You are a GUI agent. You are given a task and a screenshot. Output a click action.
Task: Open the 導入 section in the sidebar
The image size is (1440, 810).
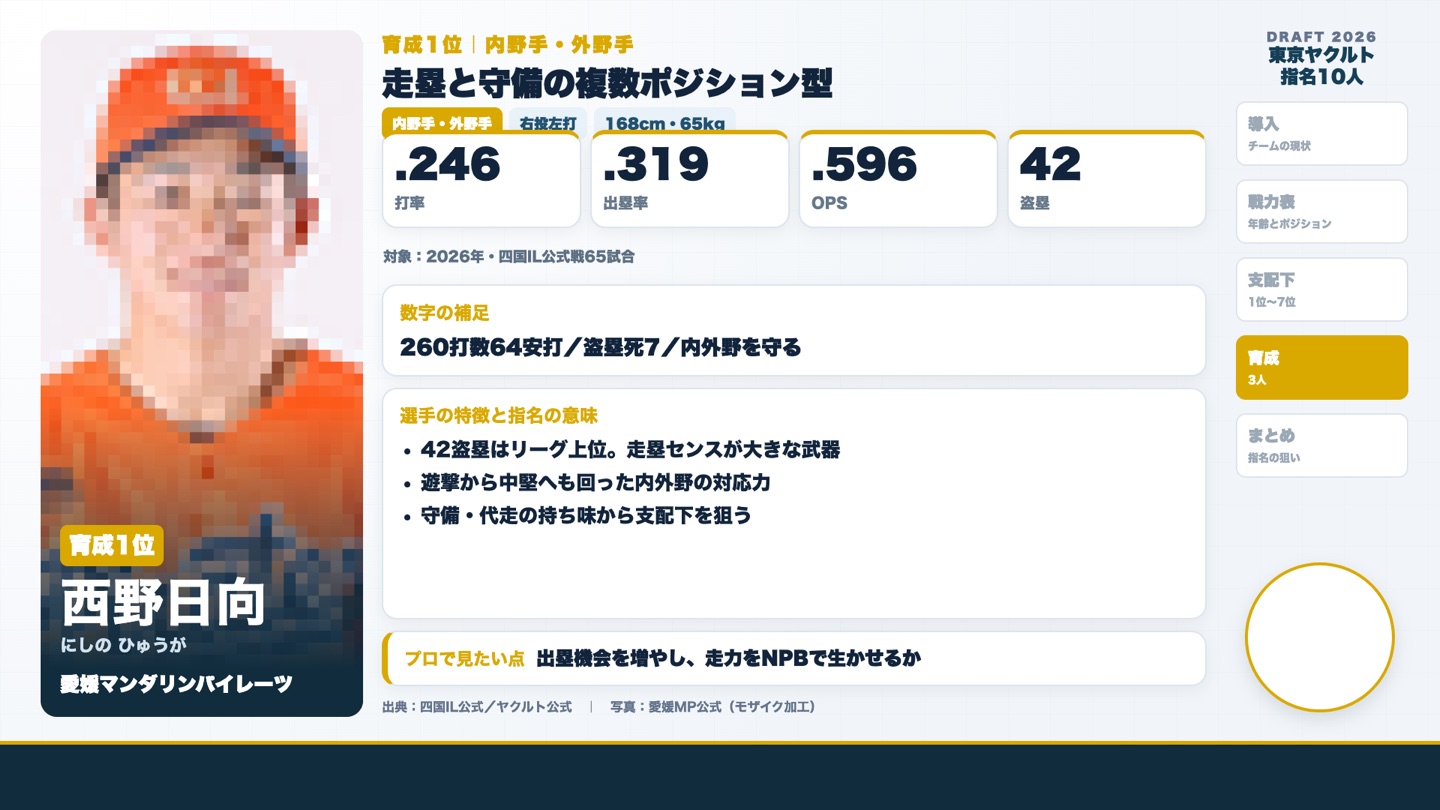point(1321,134)
